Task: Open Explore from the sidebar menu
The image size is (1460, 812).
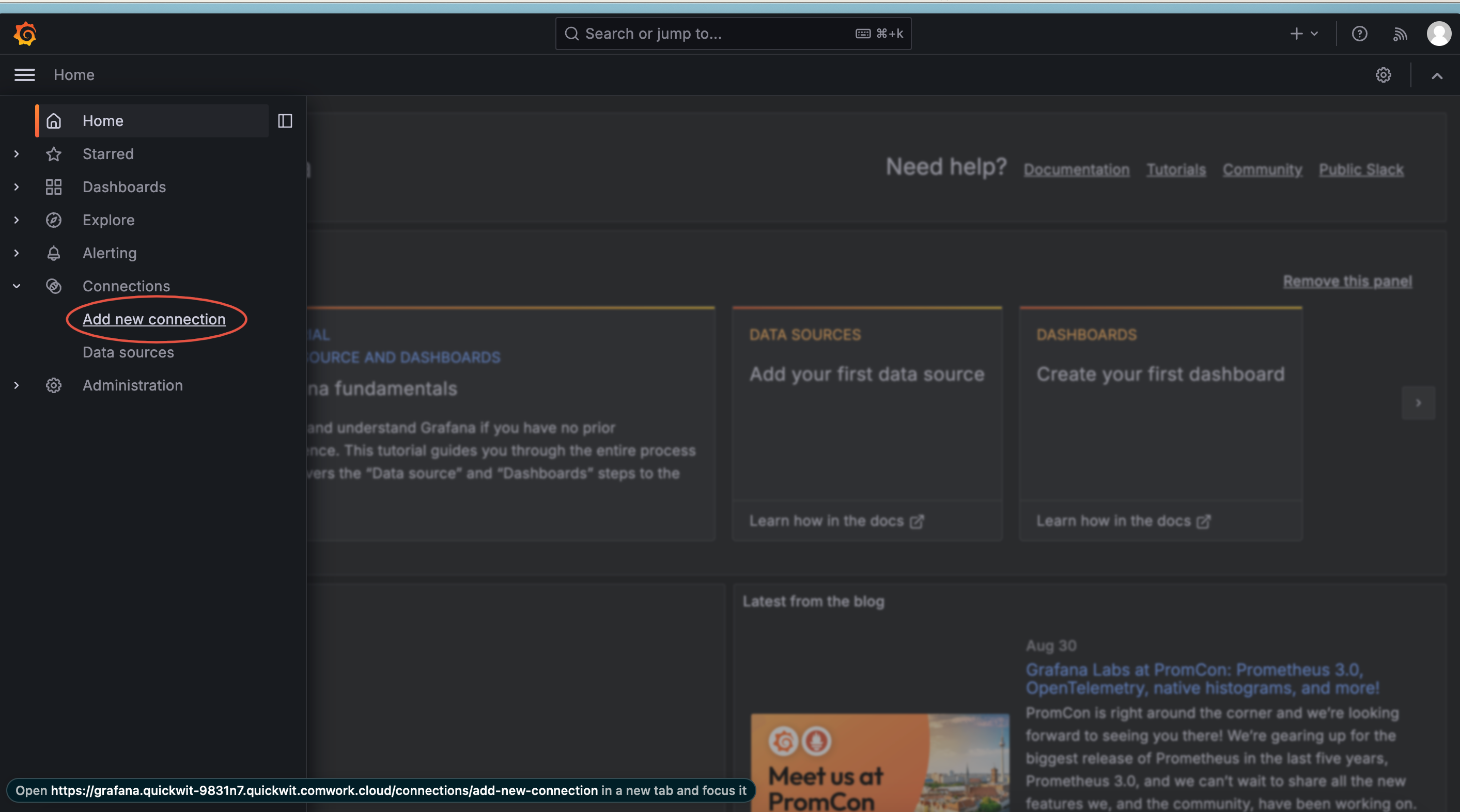Action: (x=108, y=220)
